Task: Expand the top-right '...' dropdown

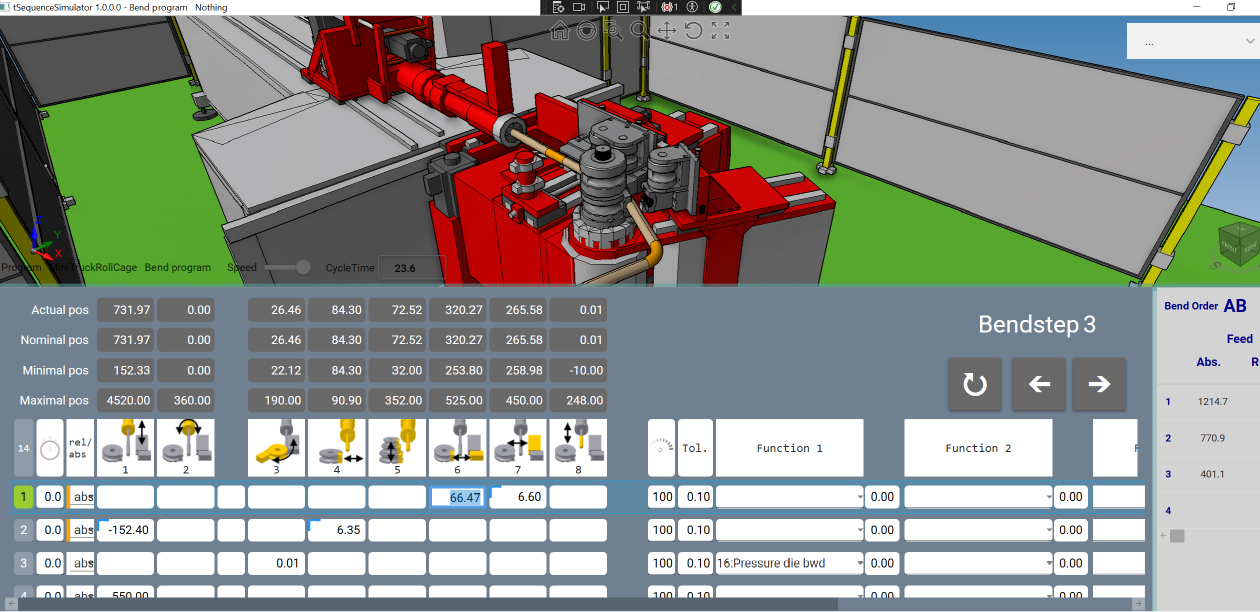Action: tap(1191, 42)
